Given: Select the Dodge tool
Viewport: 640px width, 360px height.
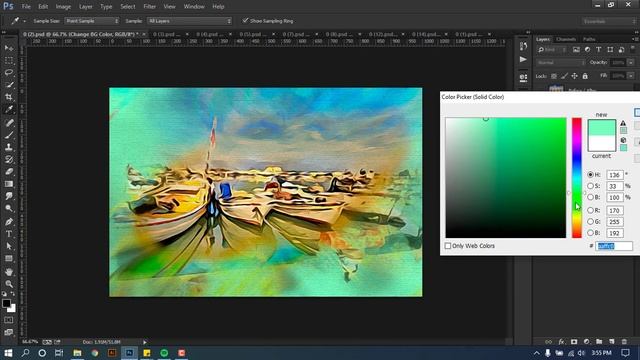Looking at the screenshot, I should click(x=9, y=209).
